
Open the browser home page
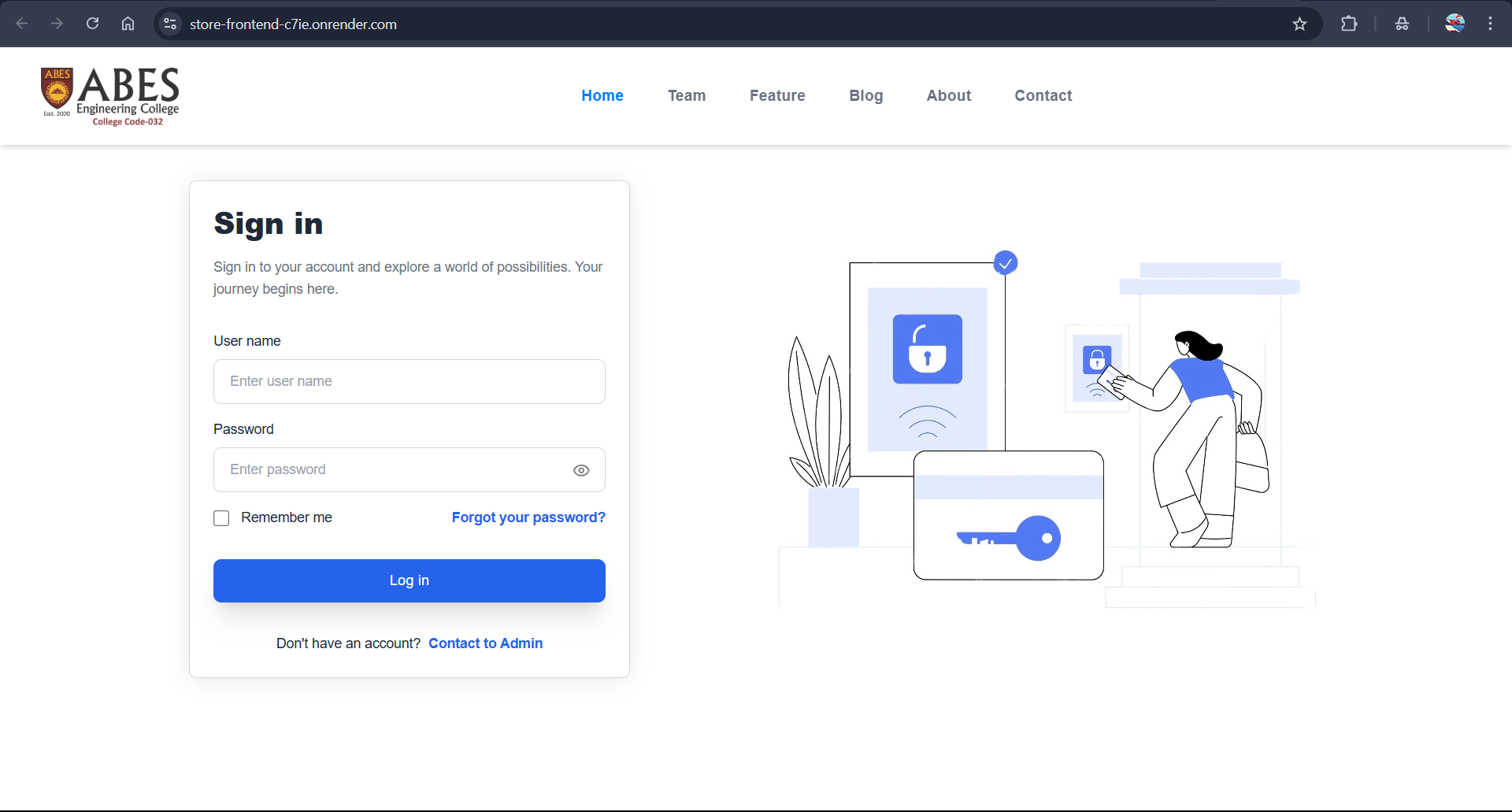coord(128,24)
